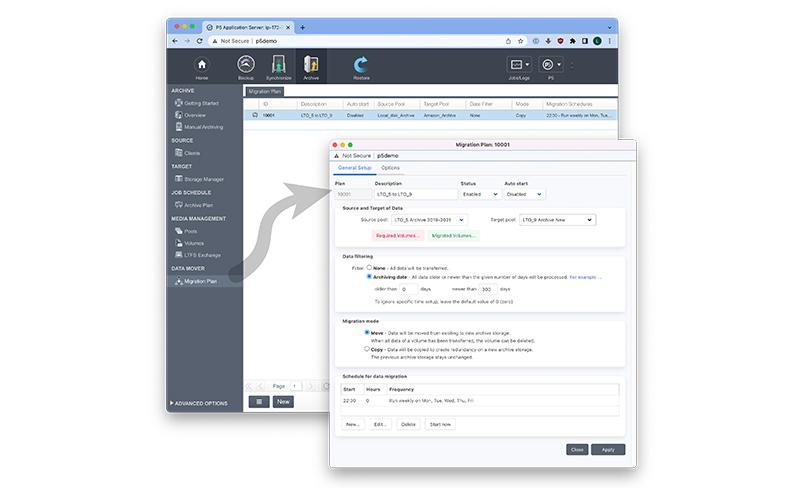Viewport: 800px width, 488px height.
Task: Open the Restore module icon
Action: click(361, 66)
